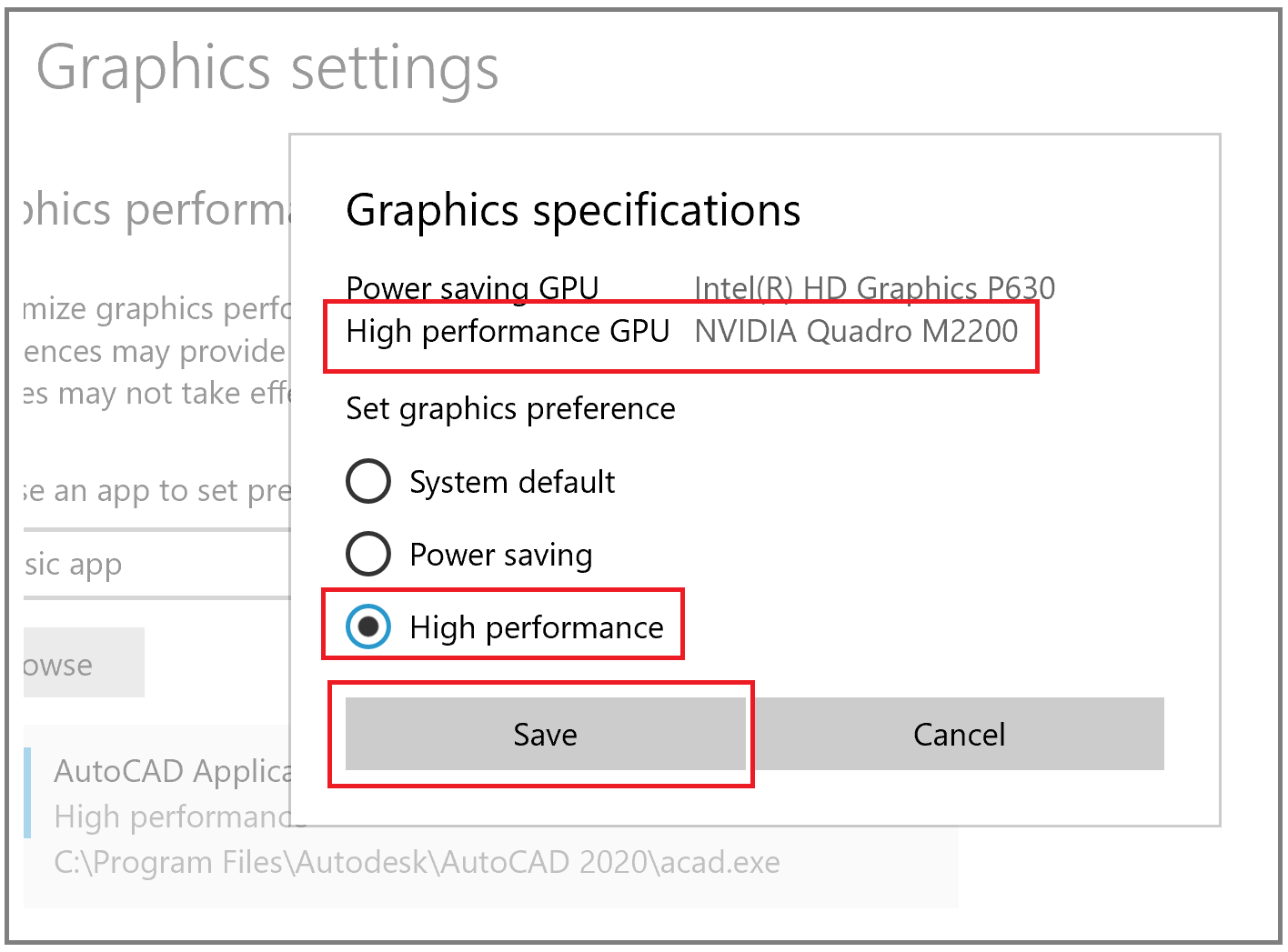
Task: Click the acad.exe file path text
Action: pyautogui.click(x=417, y=862)
